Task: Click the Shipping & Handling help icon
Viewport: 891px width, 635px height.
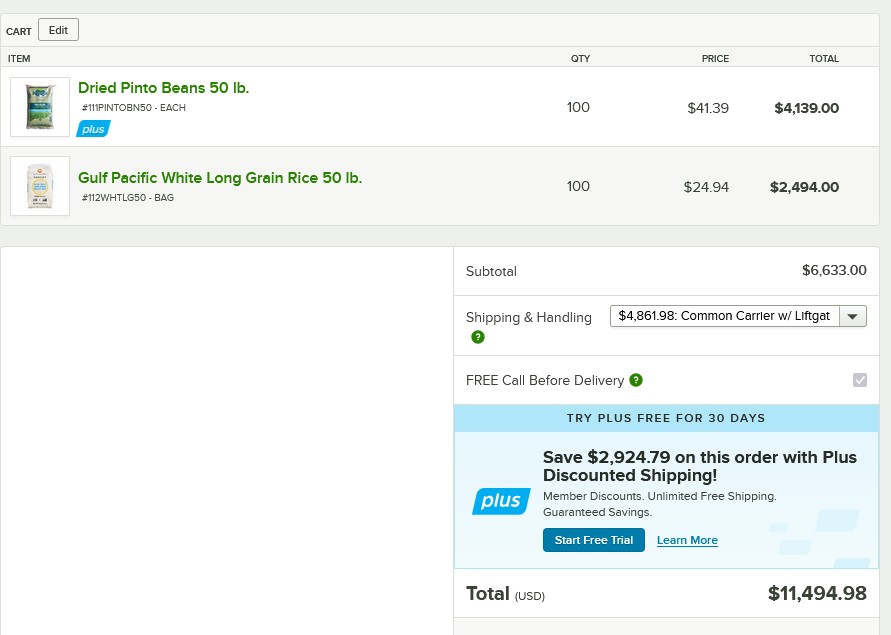Action: tap(478, 337)
